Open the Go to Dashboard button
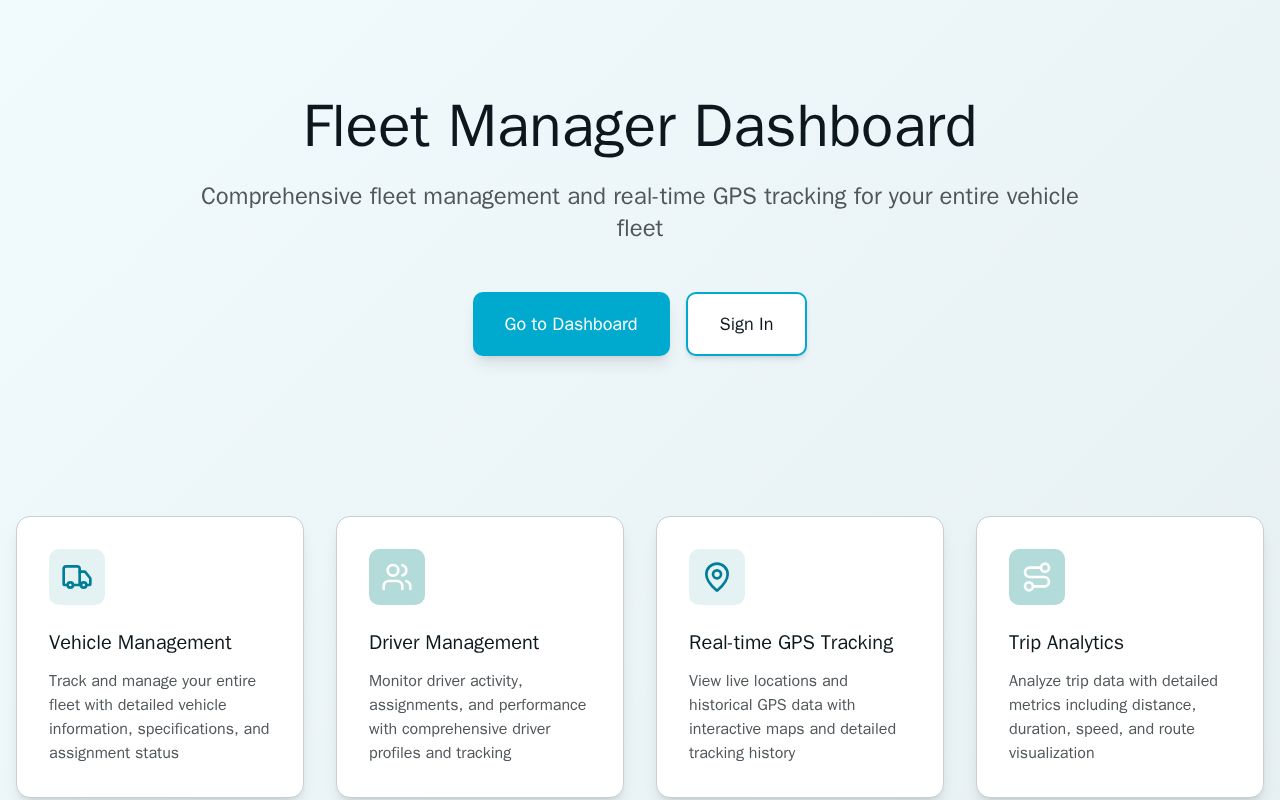 click(x=571, y=324)
